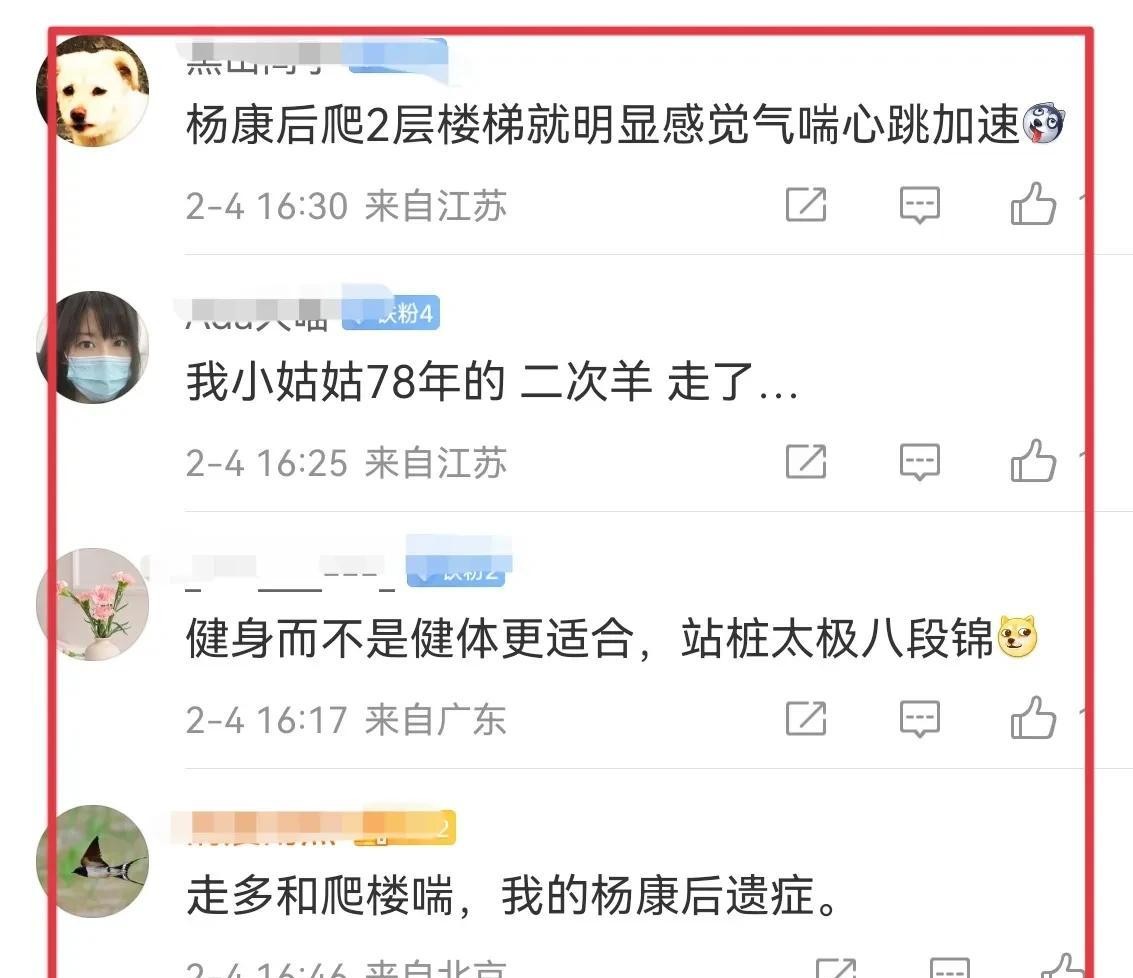This screenshot has height=978, width=1133.
Task: Reply to the 16:17 comment from 广东
Action: 919,719
